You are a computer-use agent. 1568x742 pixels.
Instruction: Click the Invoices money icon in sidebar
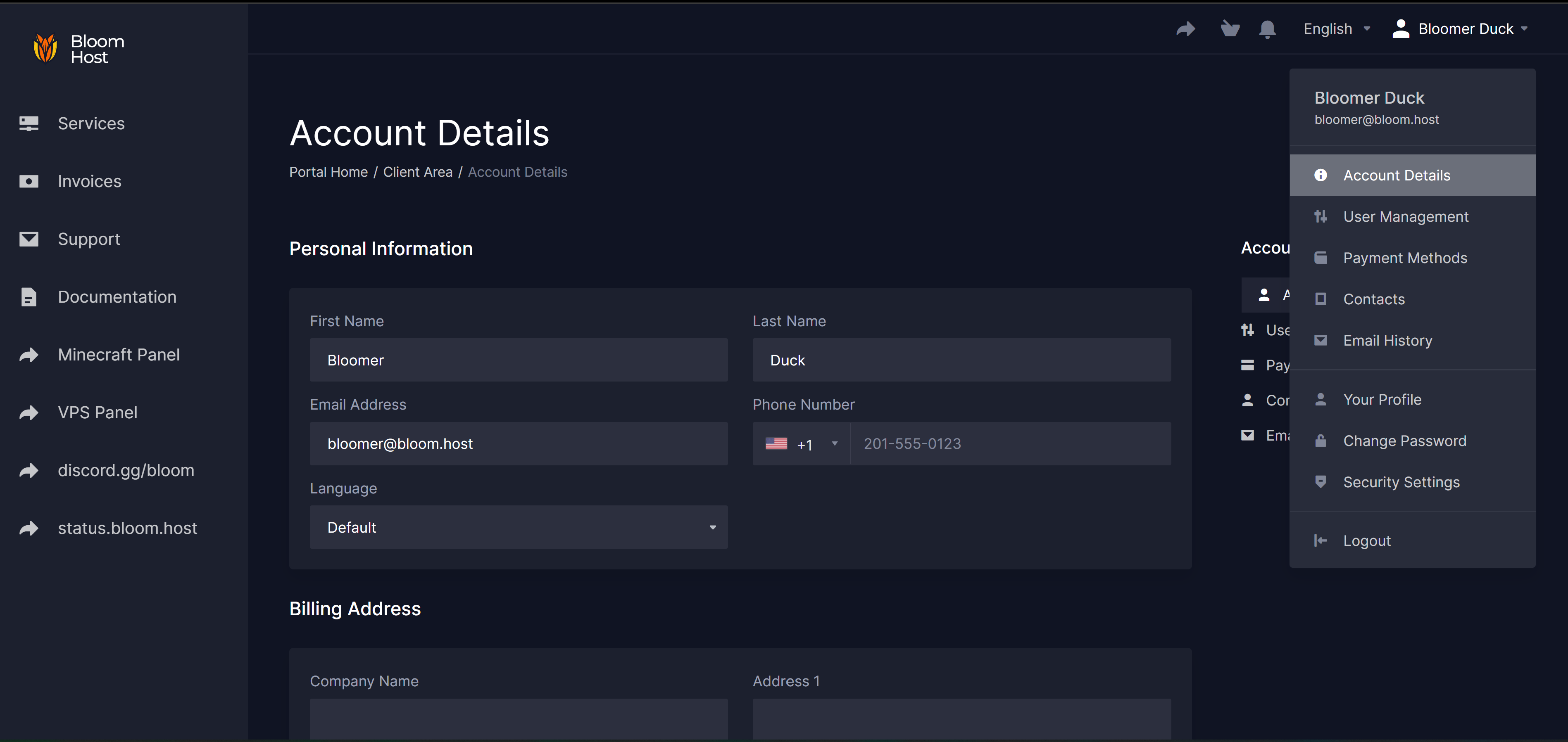pyautogui.click(x=29, y=181)
